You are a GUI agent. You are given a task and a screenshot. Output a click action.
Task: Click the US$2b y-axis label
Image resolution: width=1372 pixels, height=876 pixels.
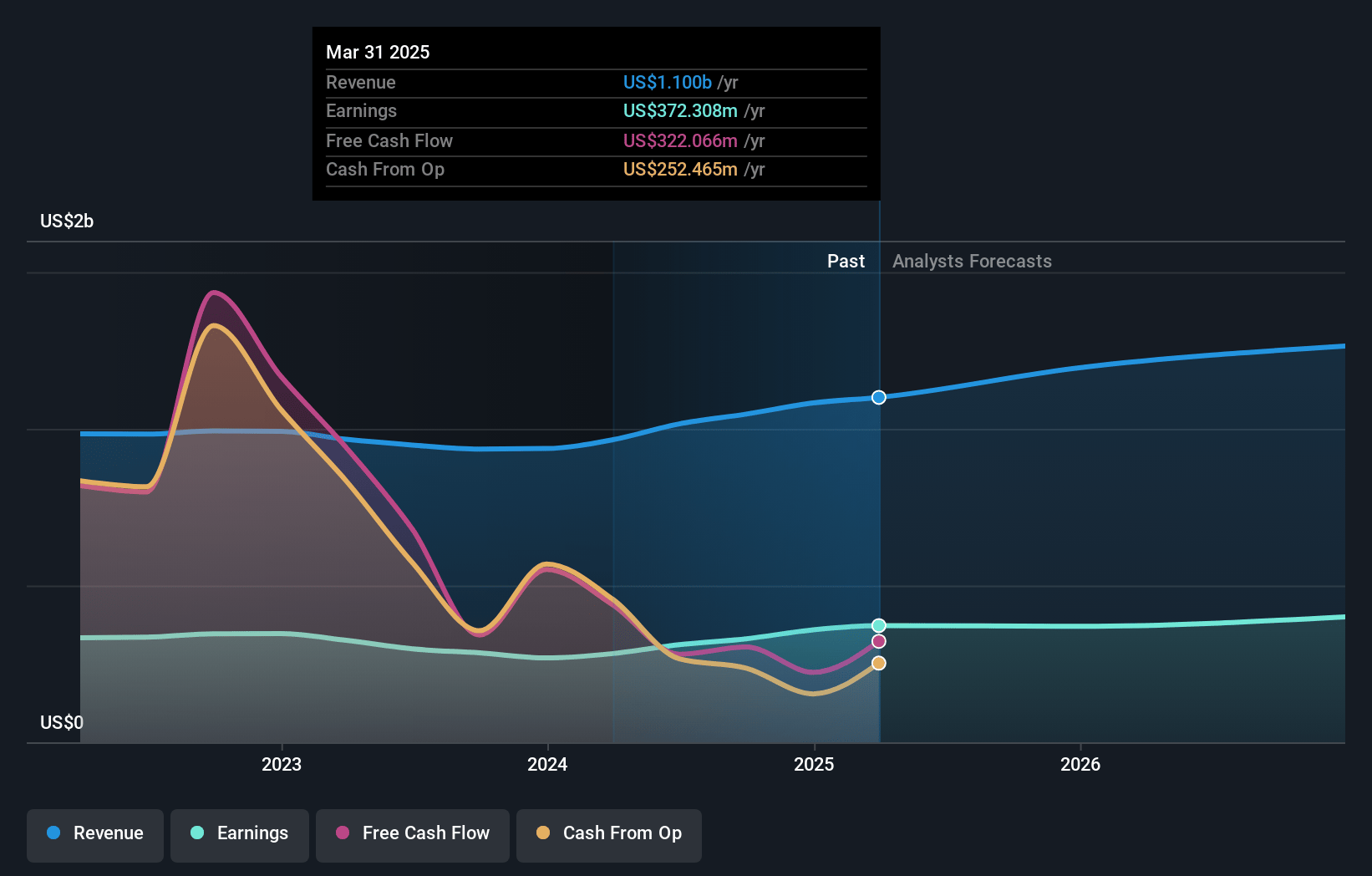67,221
